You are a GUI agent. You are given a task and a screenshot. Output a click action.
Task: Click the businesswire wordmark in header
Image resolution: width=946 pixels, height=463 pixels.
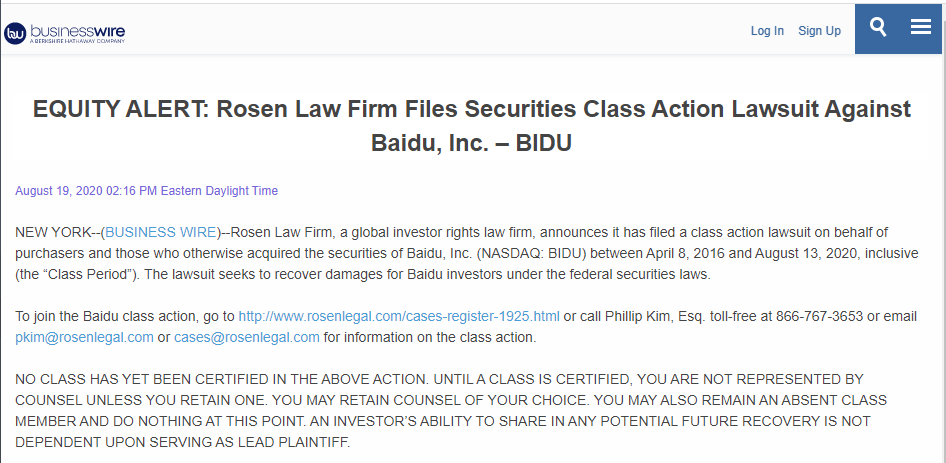[77, 31]
